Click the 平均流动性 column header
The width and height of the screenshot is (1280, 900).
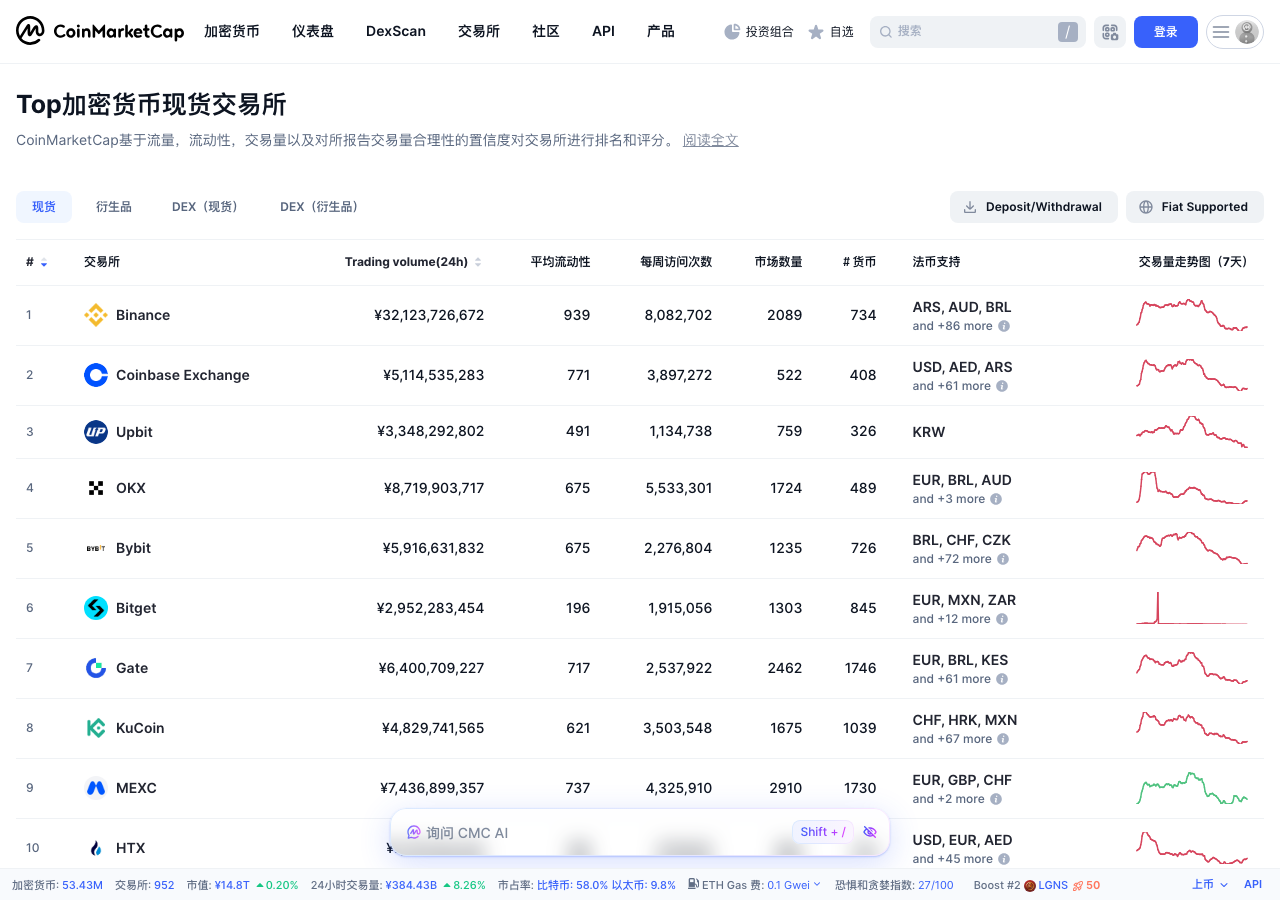pyautogui.click(x=560, y=262)
